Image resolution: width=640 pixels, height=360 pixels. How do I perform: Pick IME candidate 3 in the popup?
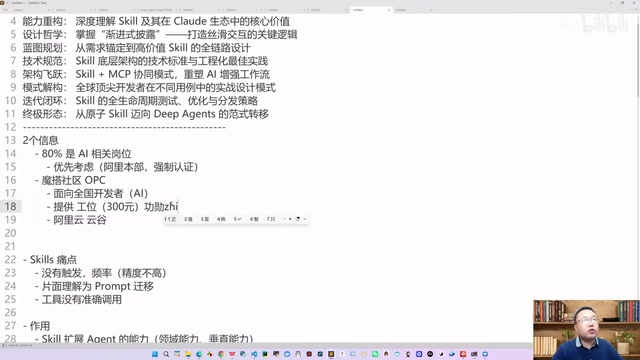205,219
